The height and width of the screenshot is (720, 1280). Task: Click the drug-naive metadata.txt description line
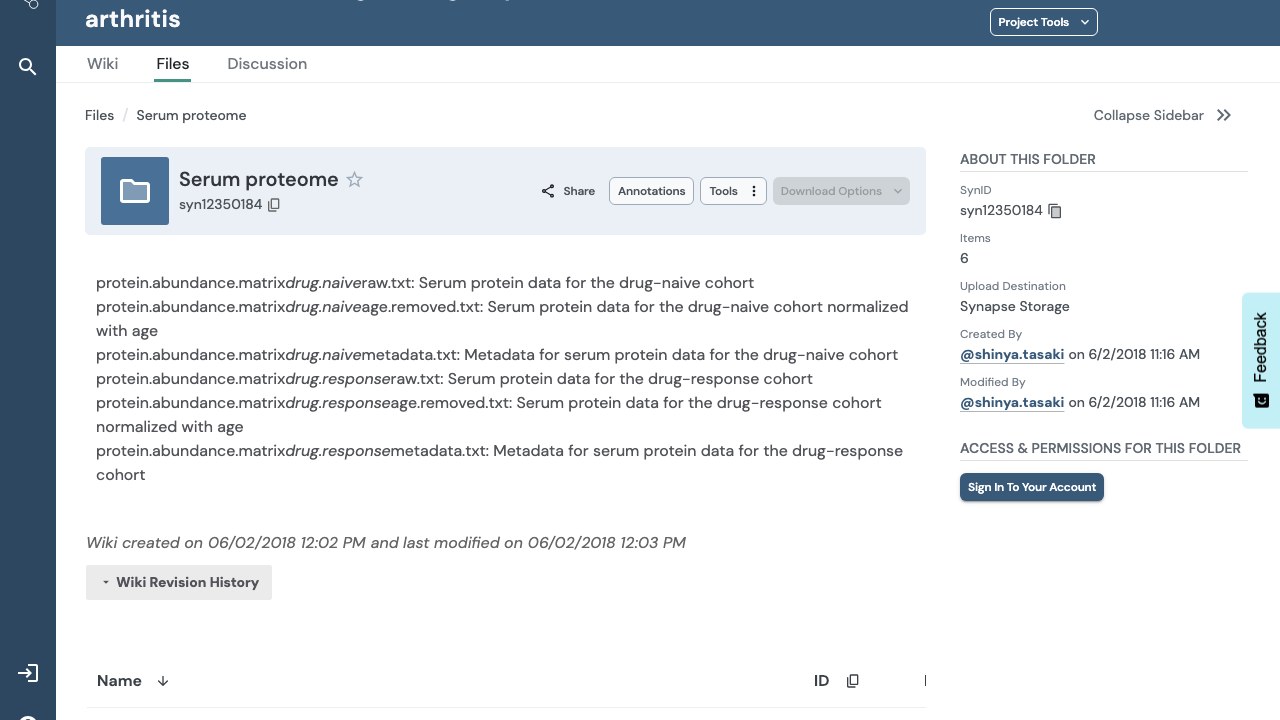tap(497, 355)
